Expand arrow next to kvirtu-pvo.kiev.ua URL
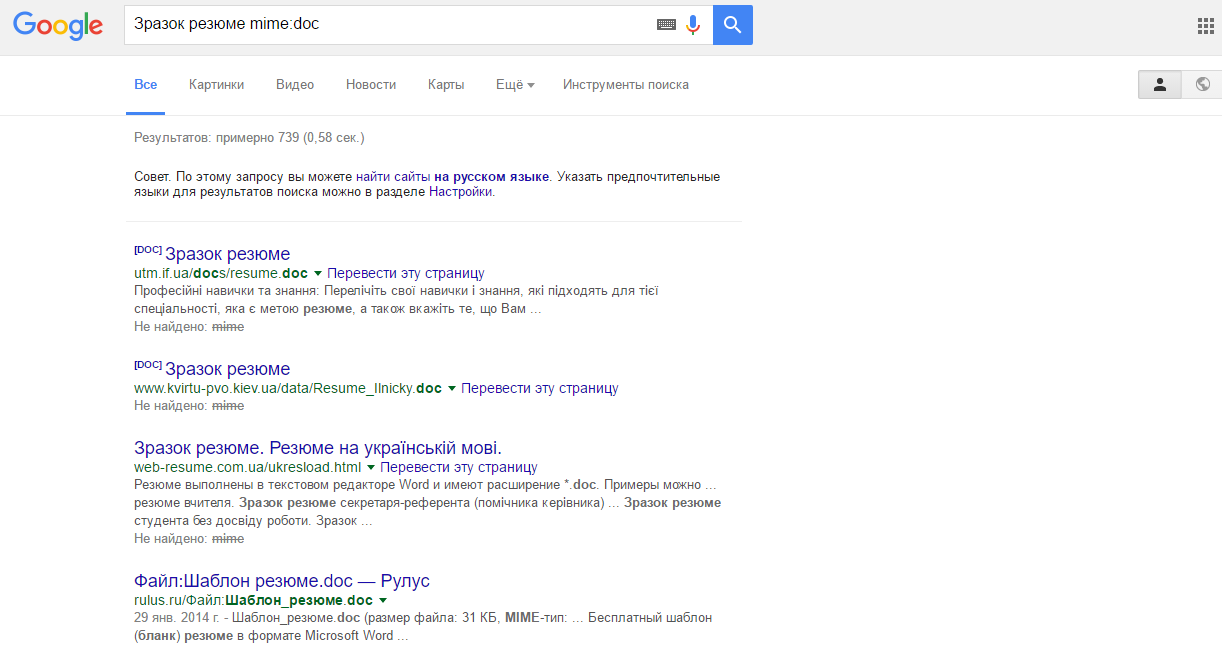The image size is (1222, 661). (x=452, y=388)
